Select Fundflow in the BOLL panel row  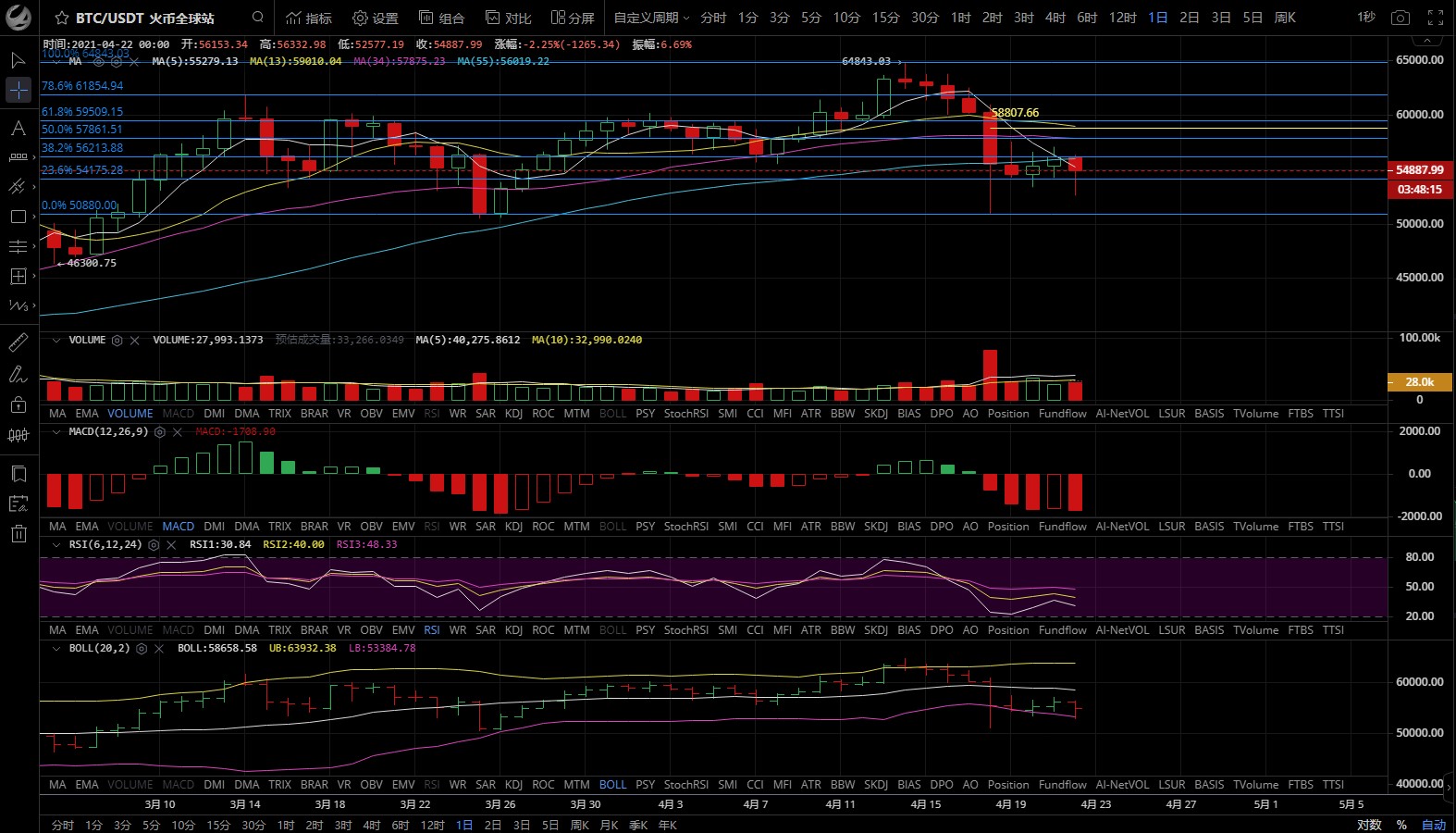point(1063,785)
